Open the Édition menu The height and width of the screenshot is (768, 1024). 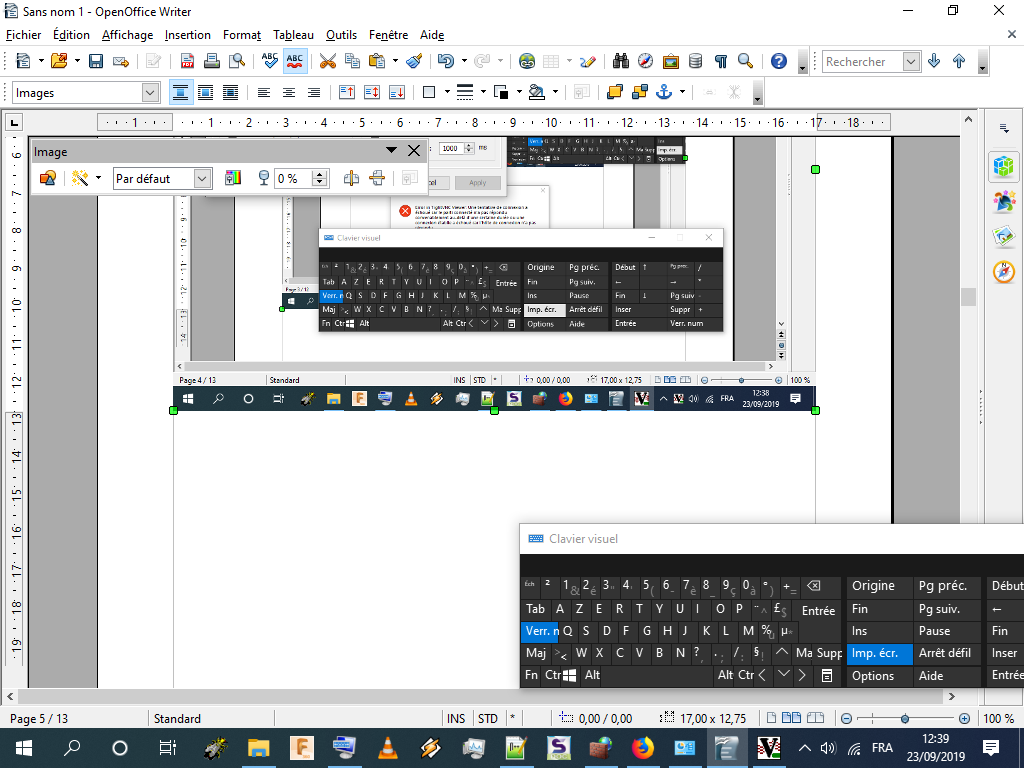(x=71, y=35)
